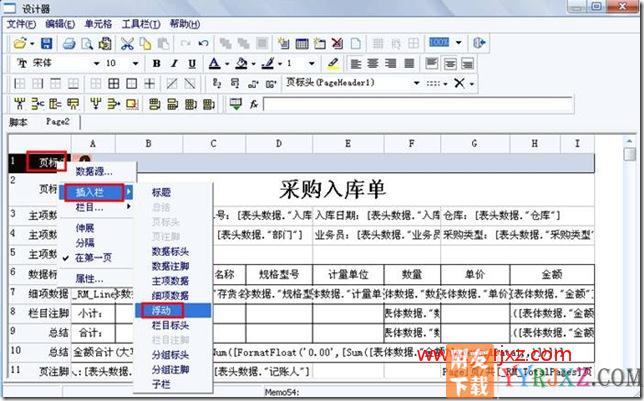Open the 帮助(H) menu

coord(185,24)
